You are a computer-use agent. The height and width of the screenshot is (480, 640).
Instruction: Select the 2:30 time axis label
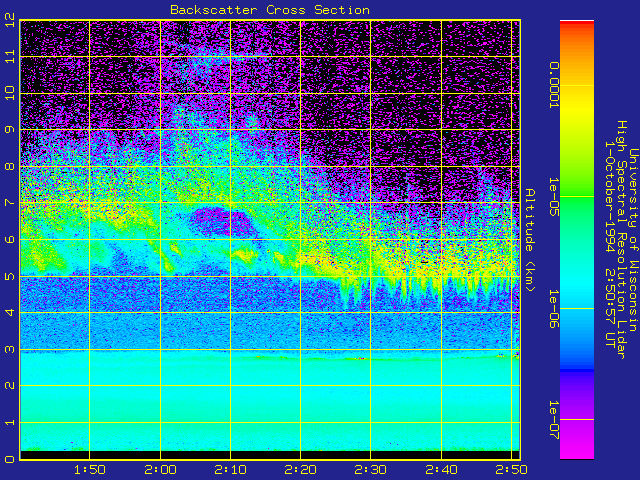click(371, 470)
